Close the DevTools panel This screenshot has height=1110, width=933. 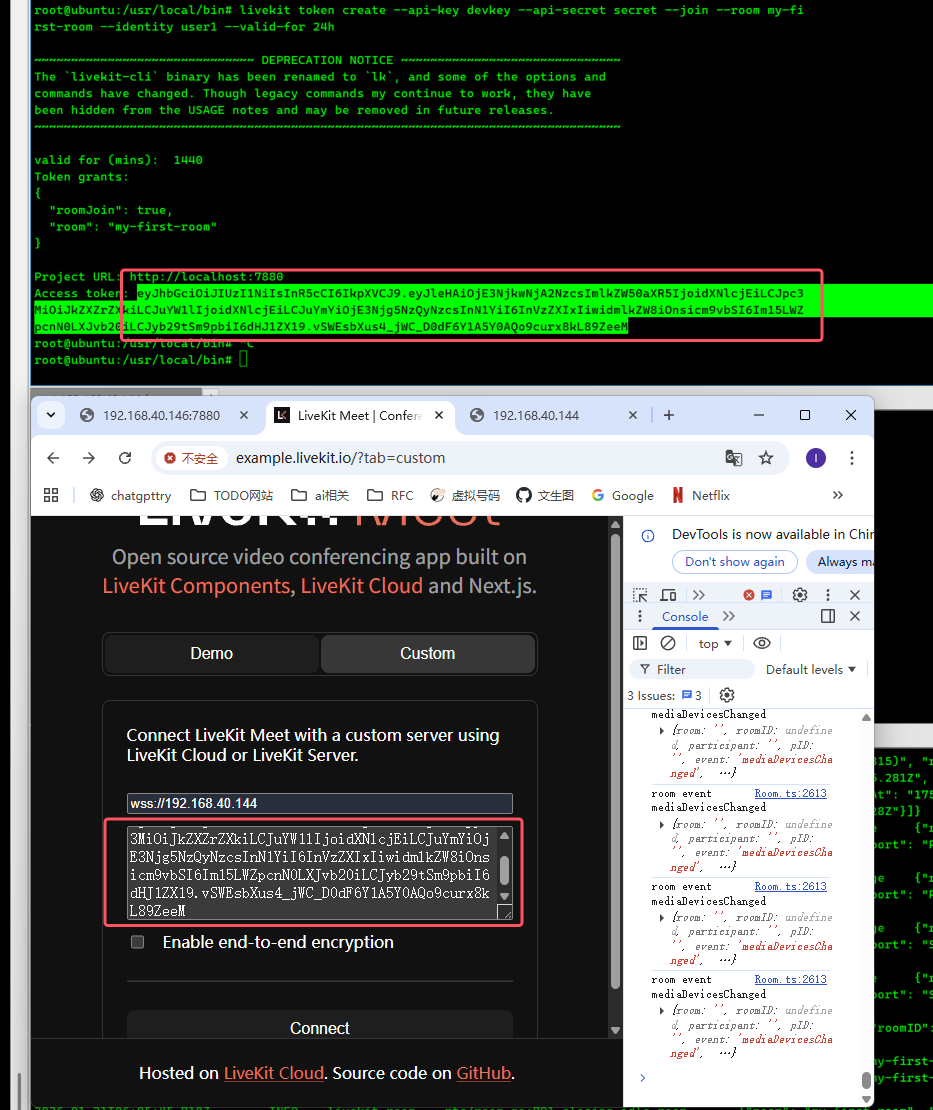pos(855,595)
